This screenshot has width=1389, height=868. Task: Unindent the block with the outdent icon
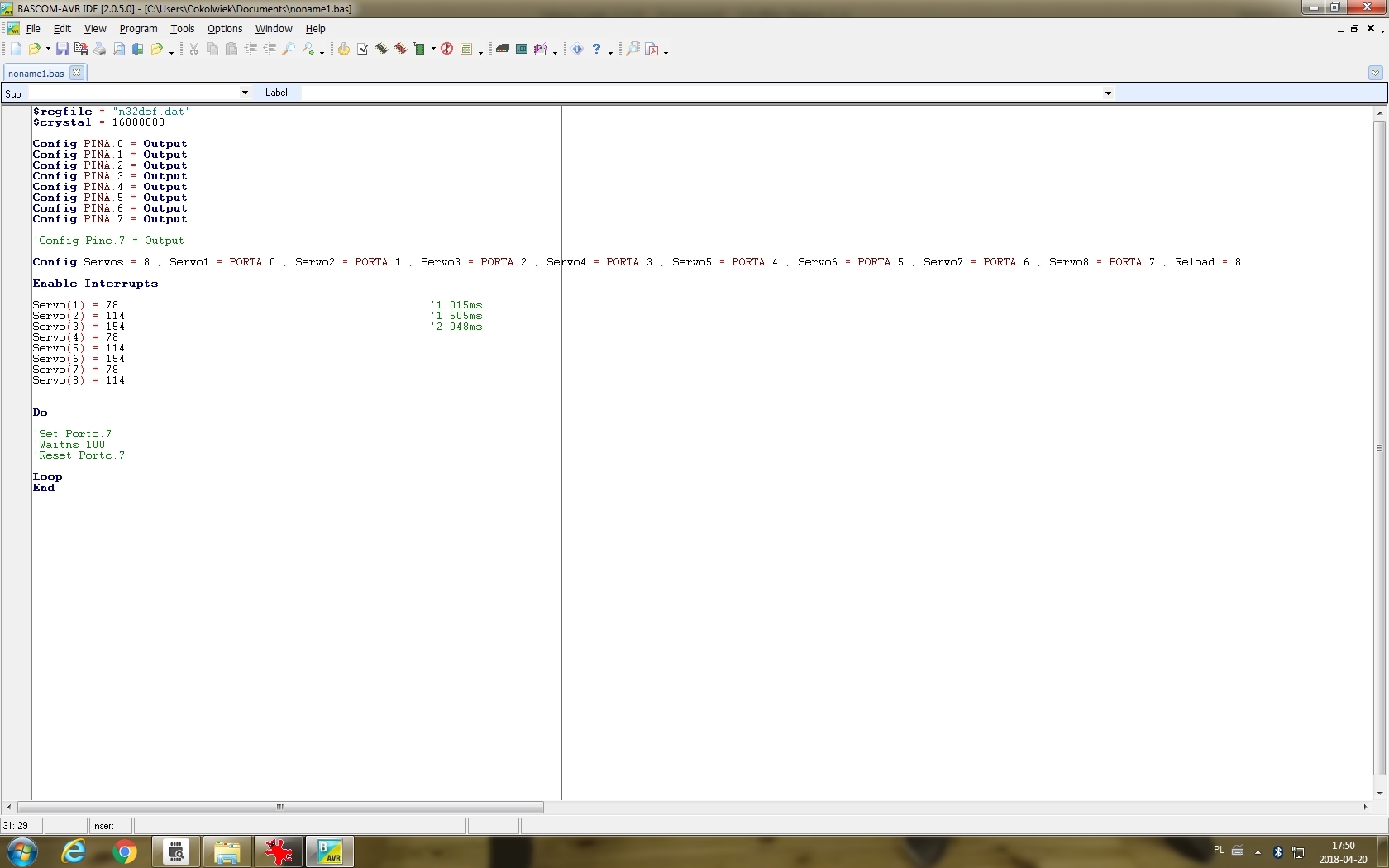tap(270, 50)
